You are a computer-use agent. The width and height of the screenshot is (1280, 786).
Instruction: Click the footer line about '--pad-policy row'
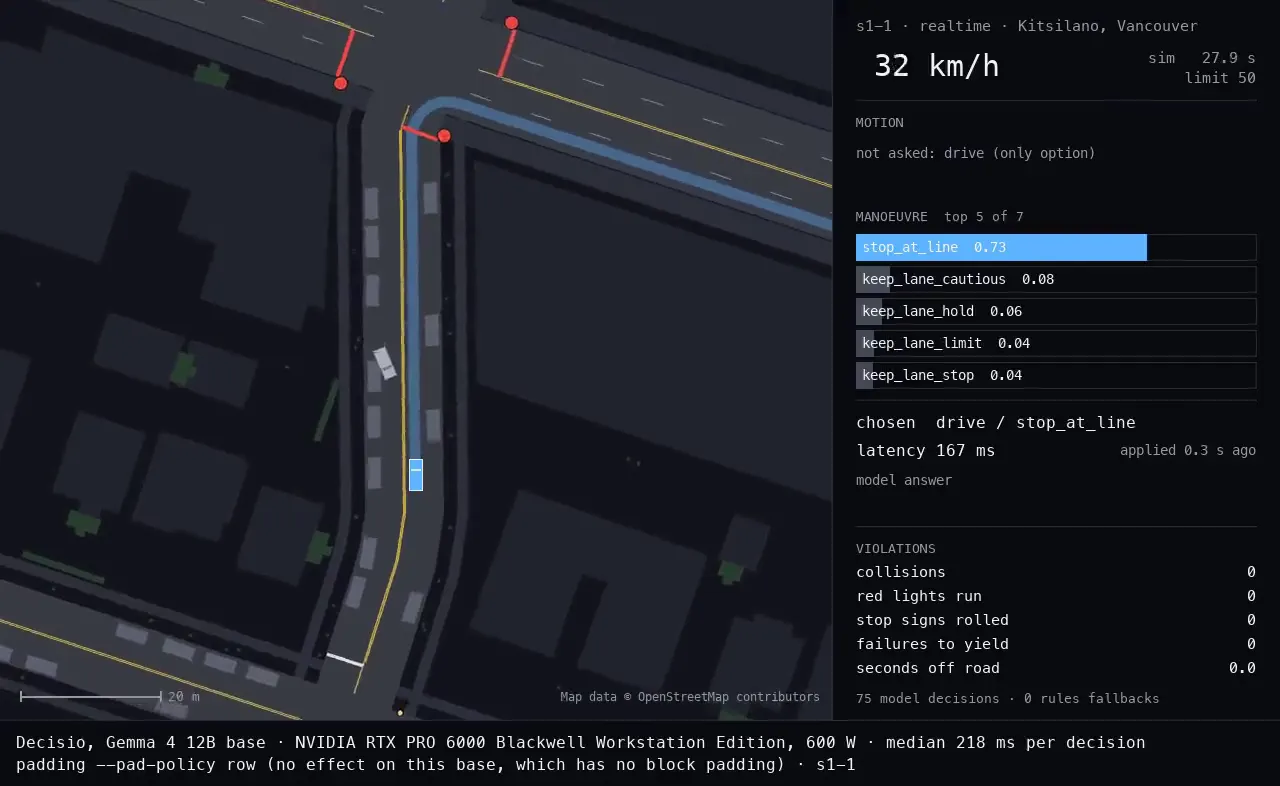pyautogui.click(x=436, y=764)
